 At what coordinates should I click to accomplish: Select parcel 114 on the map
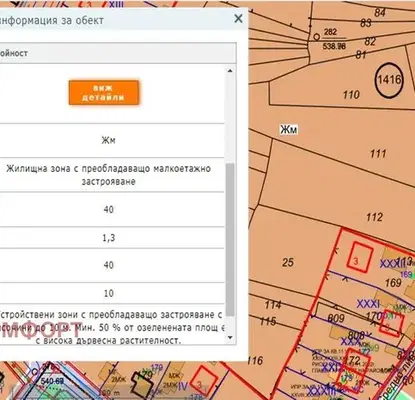[273, 305]
